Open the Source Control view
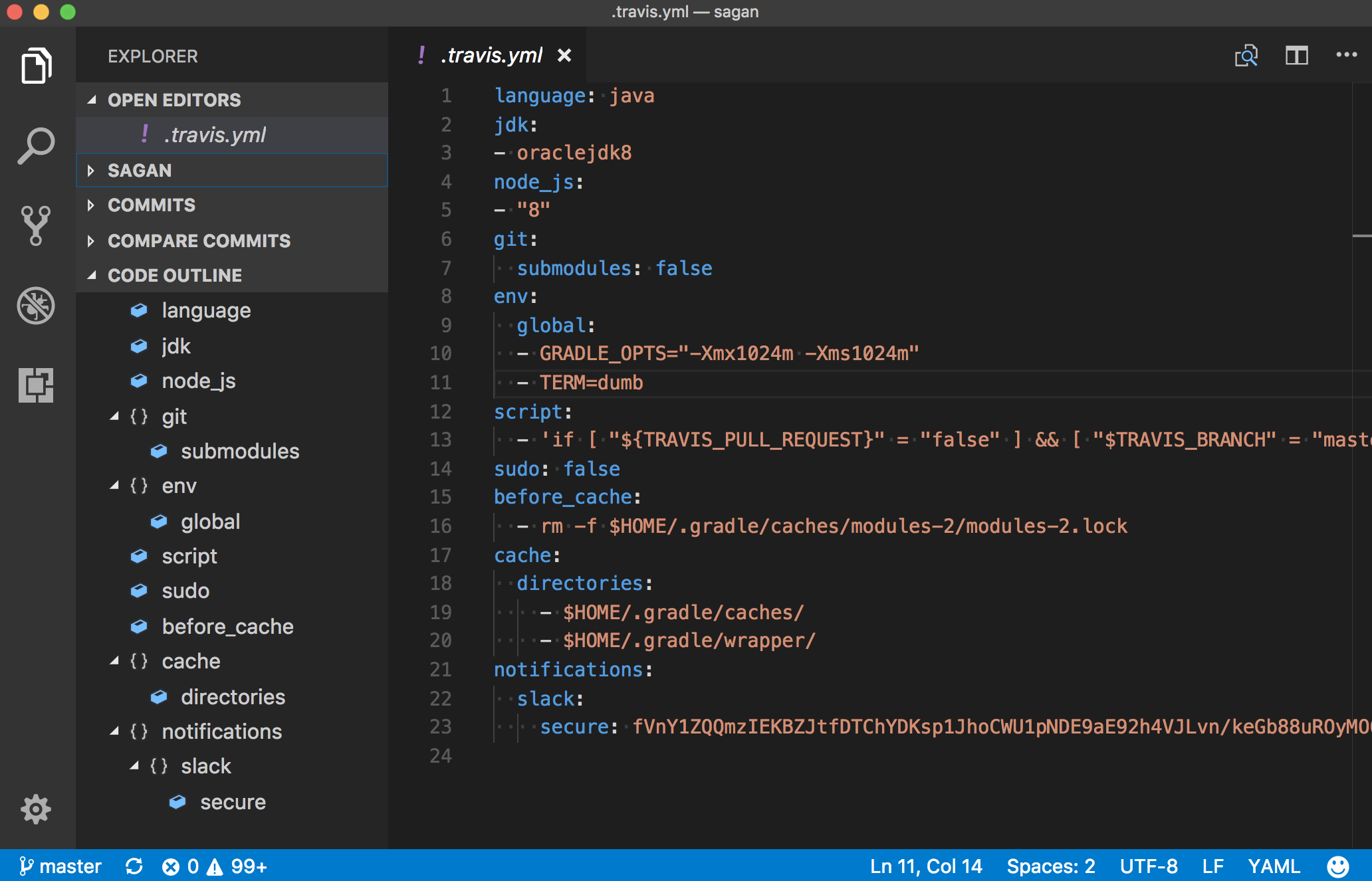This screenshot has width=1372, height=881. (37, 225)
